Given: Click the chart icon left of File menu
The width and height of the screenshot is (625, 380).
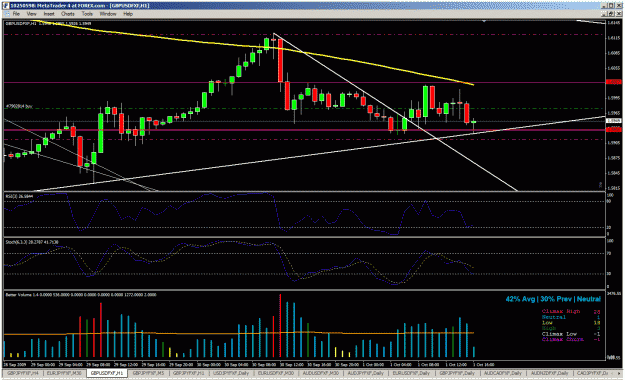Looking at the screenshot, I should 6,14.
